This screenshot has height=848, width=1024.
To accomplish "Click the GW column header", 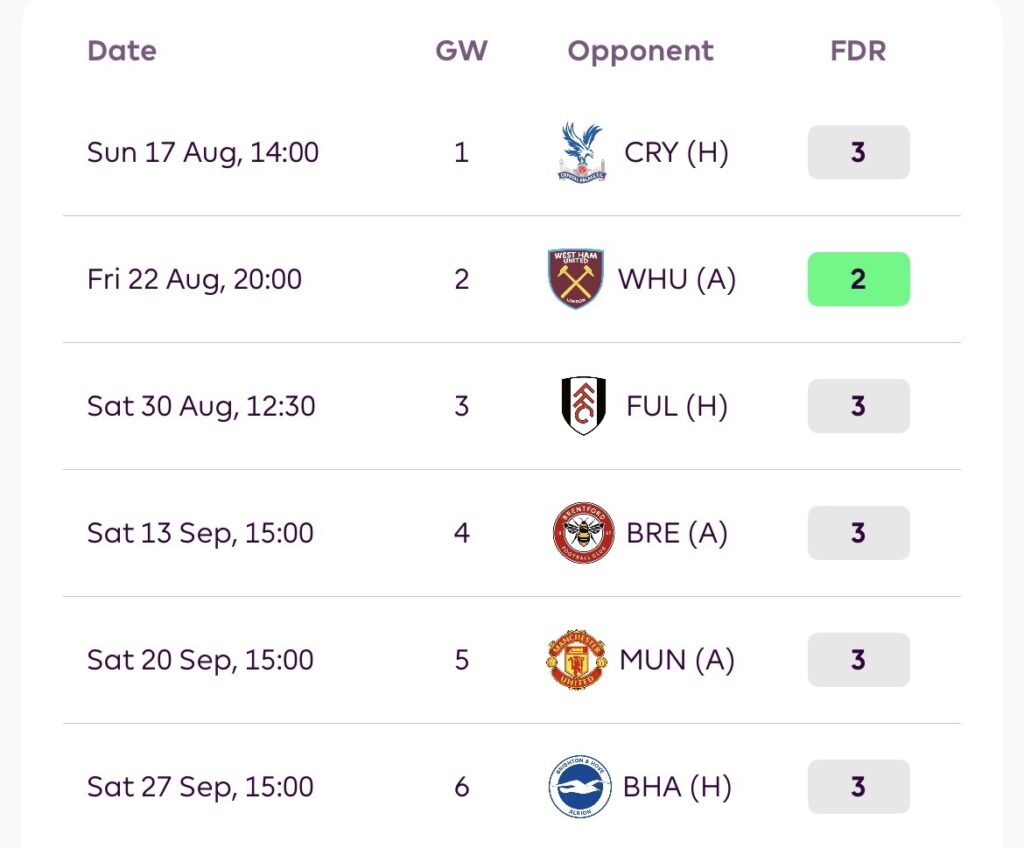I will click(x=462, y=51).
